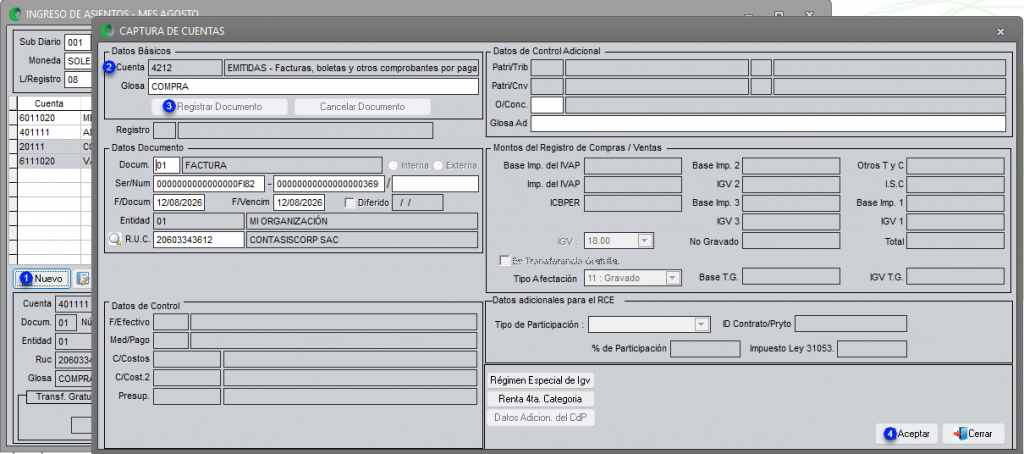
Task: Click the Presup. code field
Action: click(187, 397)
